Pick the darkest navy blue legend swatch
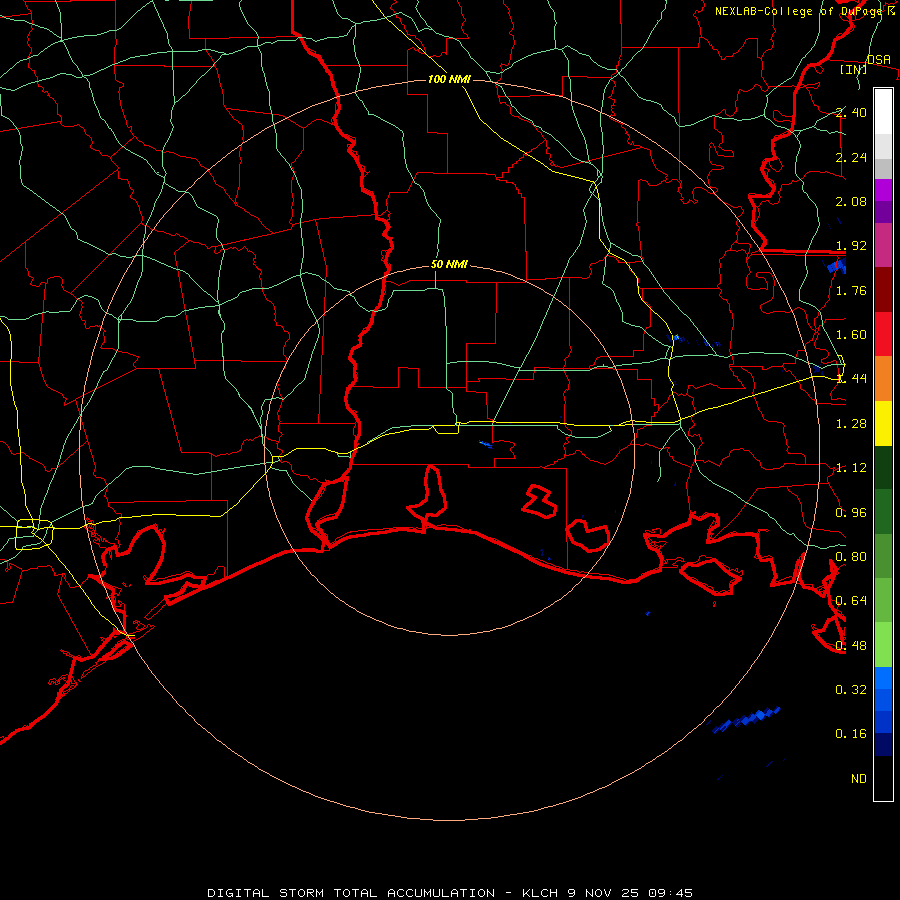Image resolution: width=900 pixels, height=900 pixels. [x=883, y=744]
